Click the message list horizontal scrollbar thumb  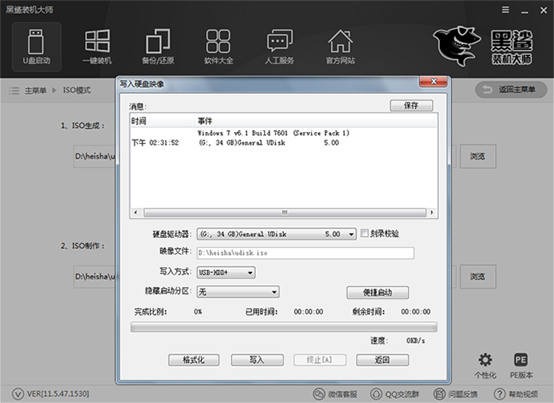pos(285,212)
